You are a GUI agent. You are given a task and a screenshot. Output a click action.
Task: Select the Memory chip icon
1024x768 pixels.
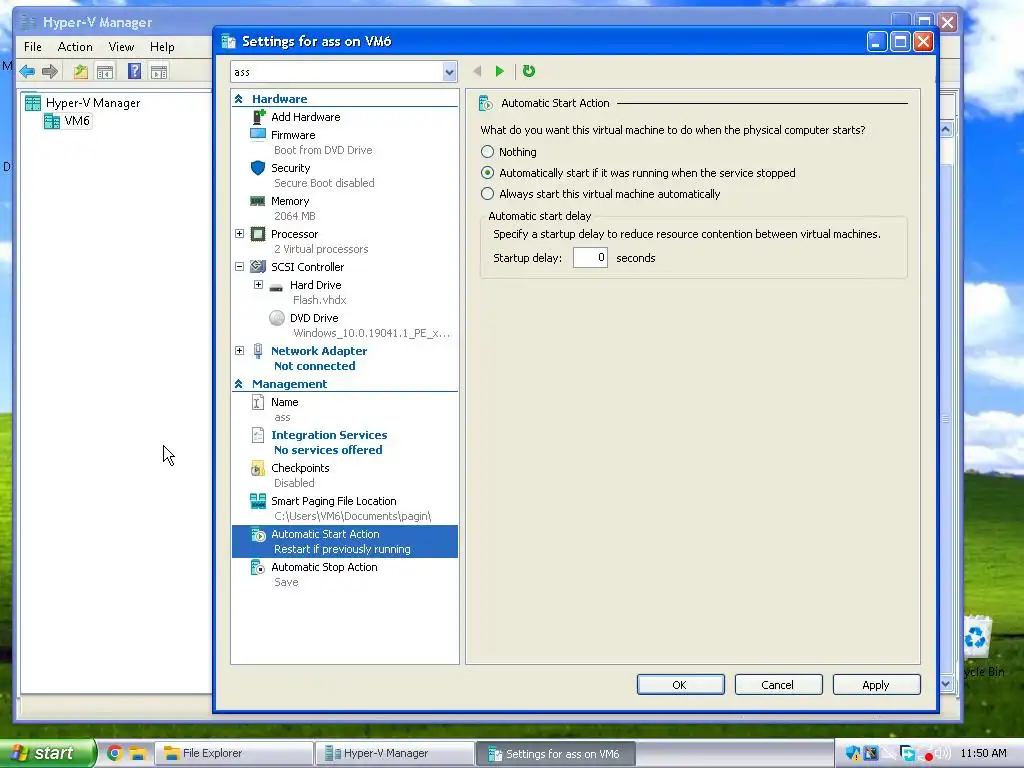point(258,201)
